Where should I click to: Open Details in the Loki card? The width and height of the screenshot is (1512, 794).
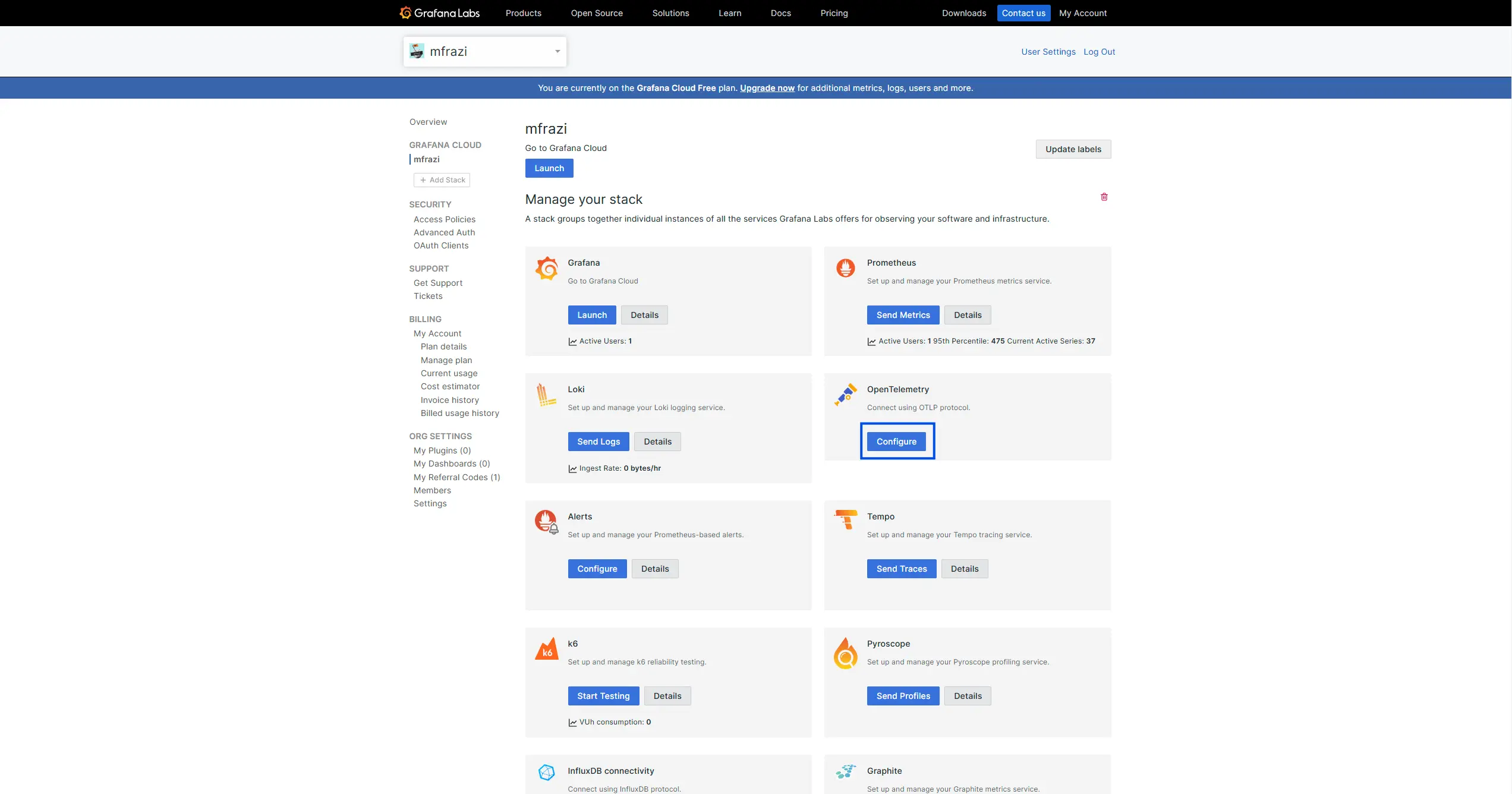(x=657, y=442)
